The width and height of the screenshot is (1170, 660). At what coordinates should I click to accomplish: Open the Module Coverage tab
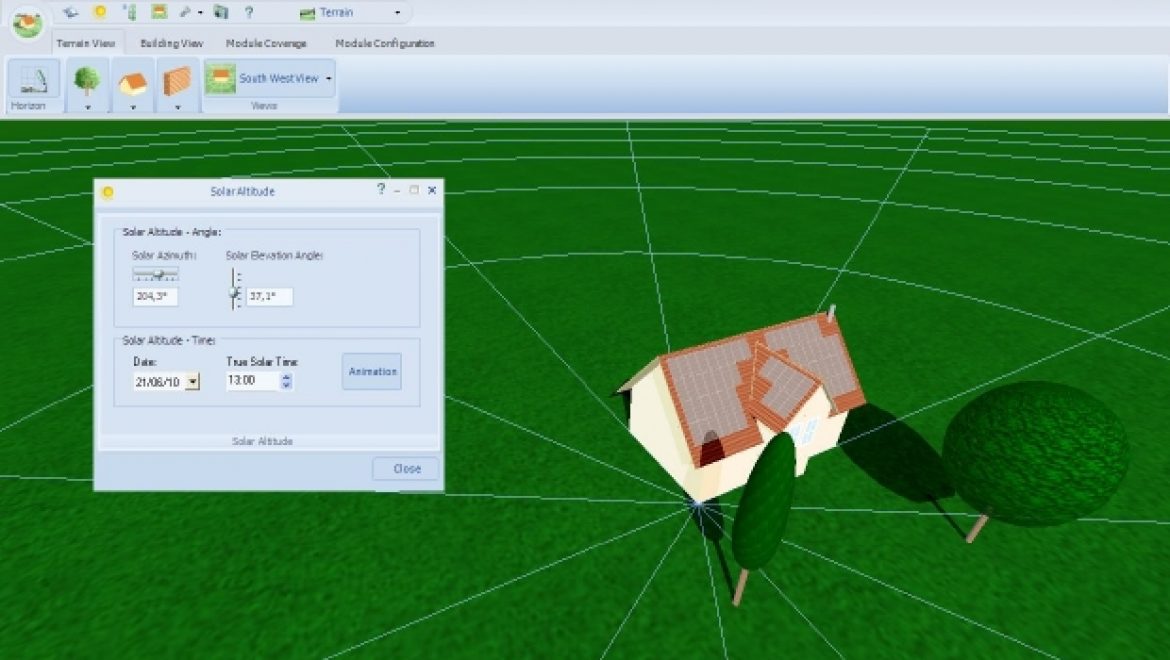(x=266, y=43)
